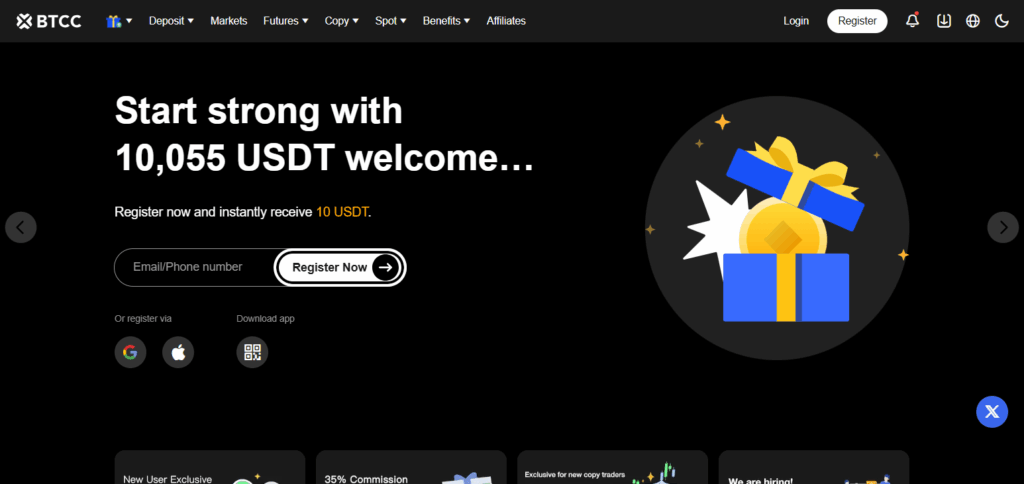The width and height of the screenshot is (1024, 484).
Task: Open the Exclusive for new copy traders card
Action: 612,468
